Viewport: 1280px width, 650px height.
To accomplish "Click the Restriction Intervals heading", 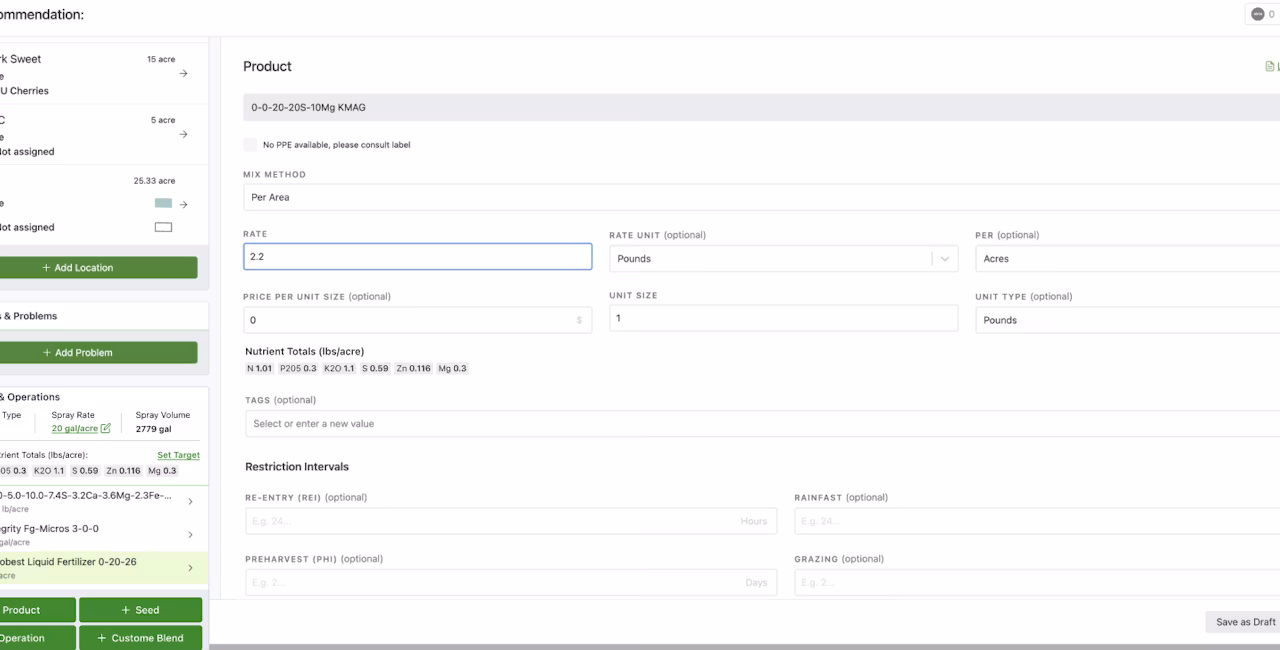I will tap(297, 467).
